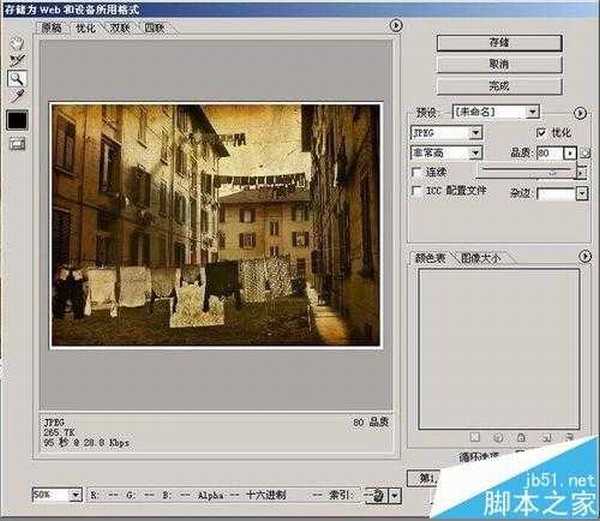
Task: Open the preview panel flyout menu arrow
Action: [x=396, y=26]
